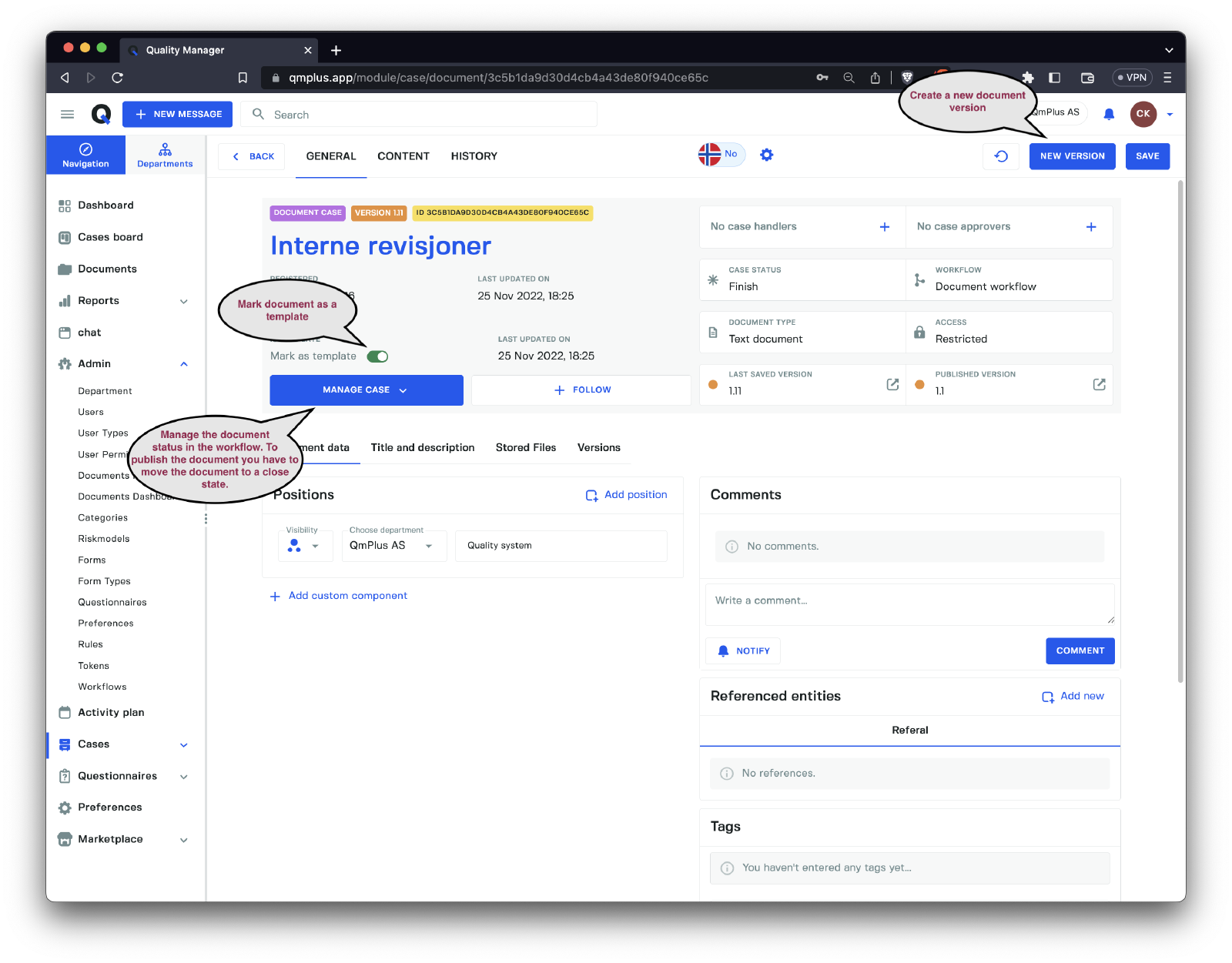Collapse the Admin section in sidebar

coord(183,364)
